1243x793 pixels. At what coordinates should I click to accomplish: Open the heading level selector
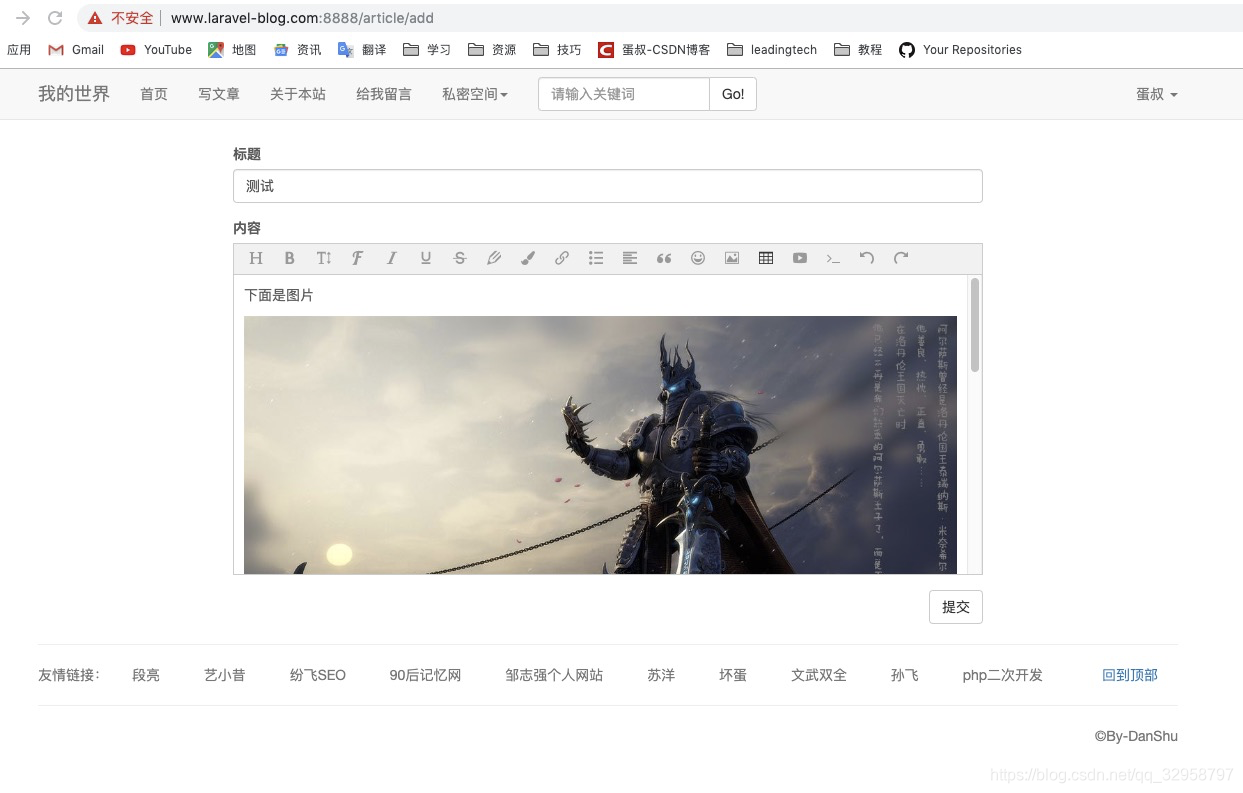click(256, 258)
